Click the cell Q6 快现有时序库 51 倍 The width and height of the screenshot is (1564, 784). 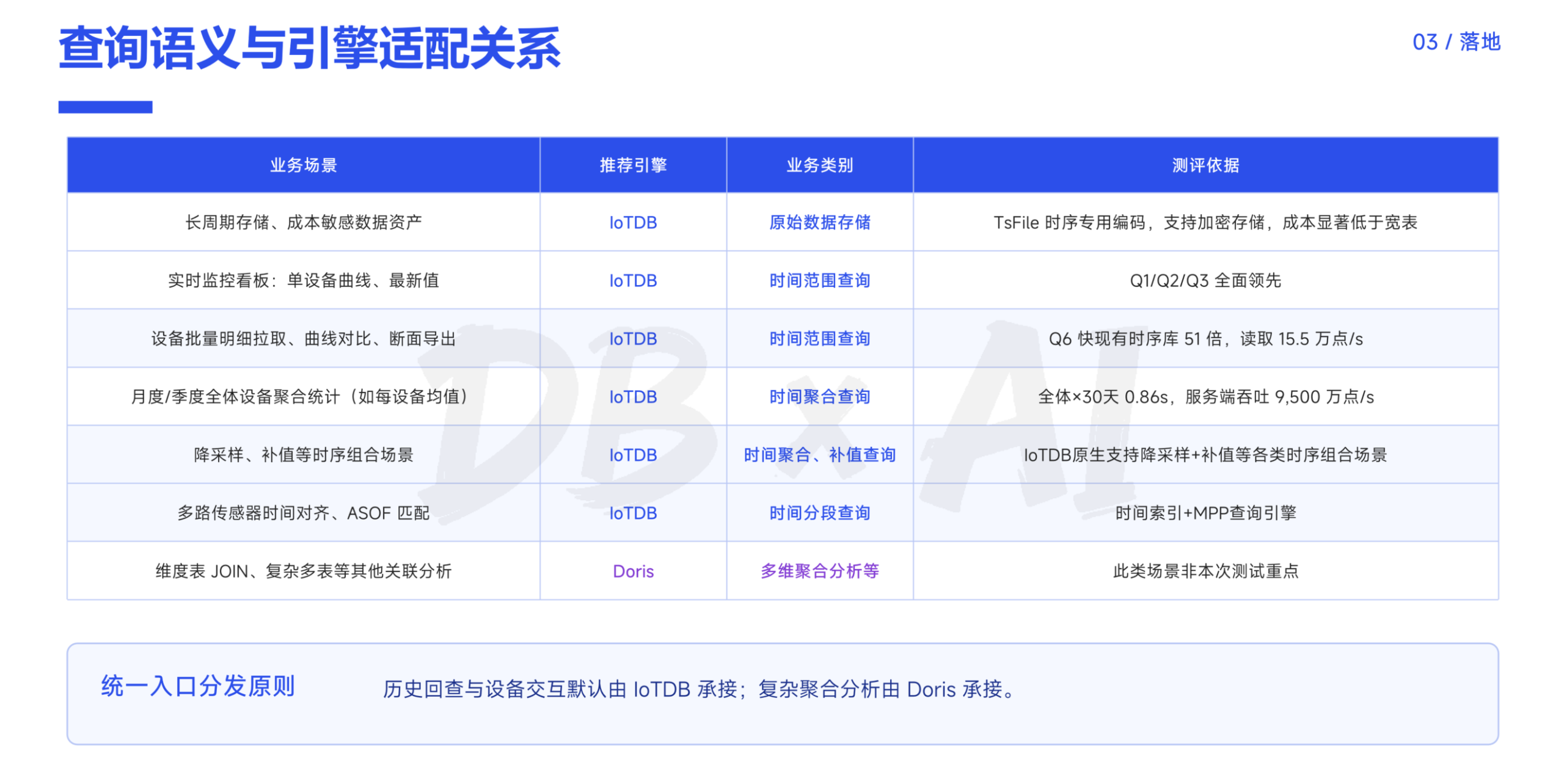click(x=1205, y=338)
